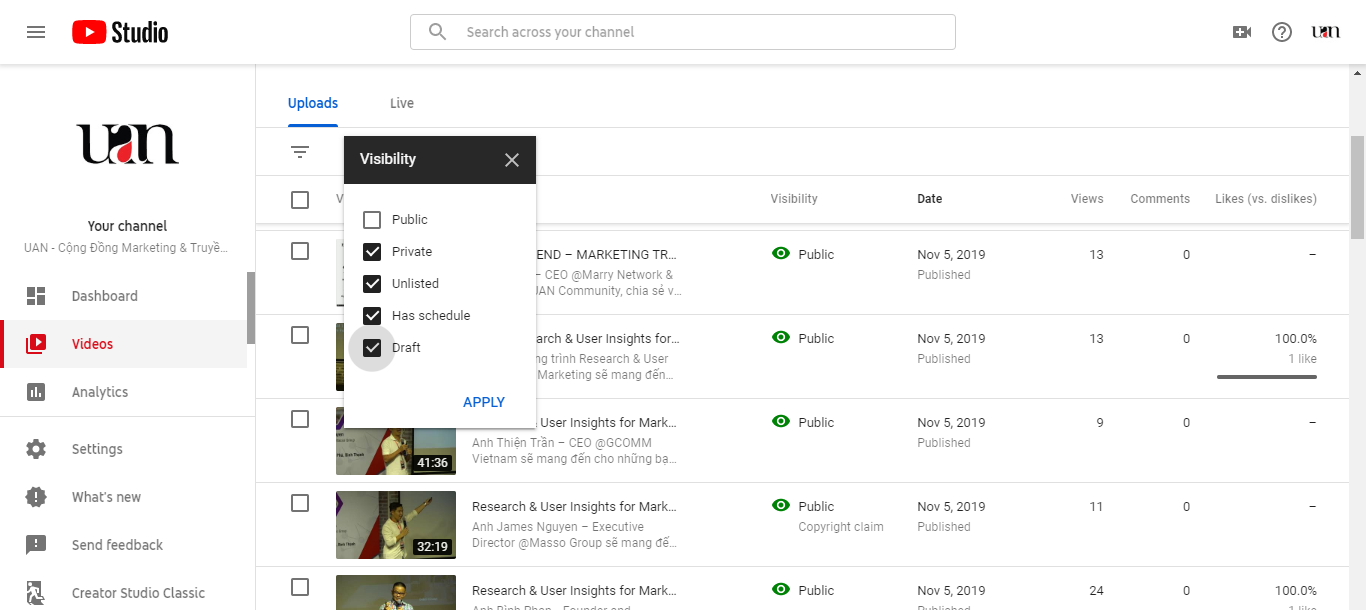This screenshot has width=1366, height=610.
Task: Click the create video camera icon
Action: click(1242, 32)
